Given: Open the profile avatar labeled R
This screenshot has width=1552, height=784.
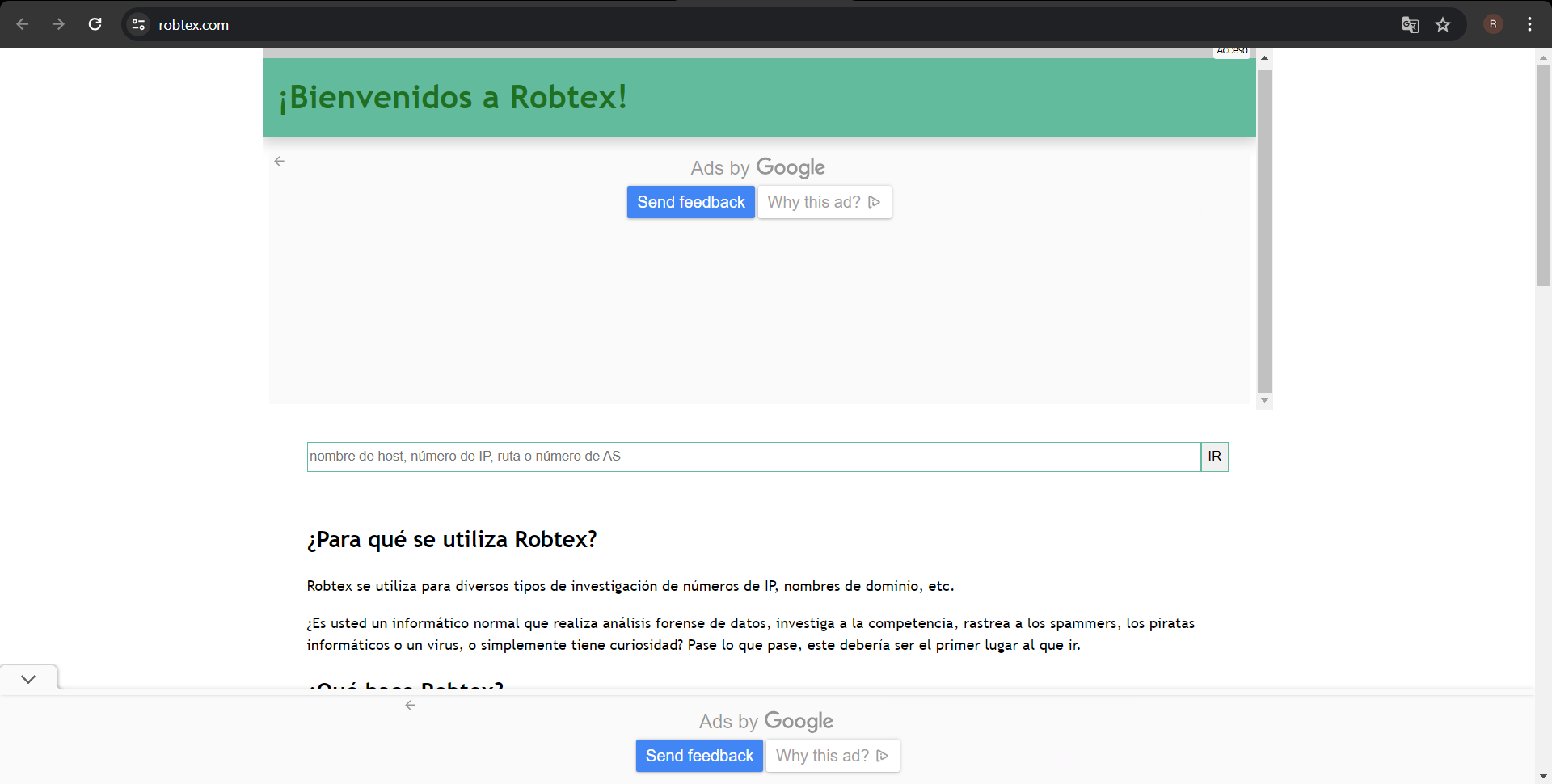Looking at the screenshot, I should coord(1493,24).
